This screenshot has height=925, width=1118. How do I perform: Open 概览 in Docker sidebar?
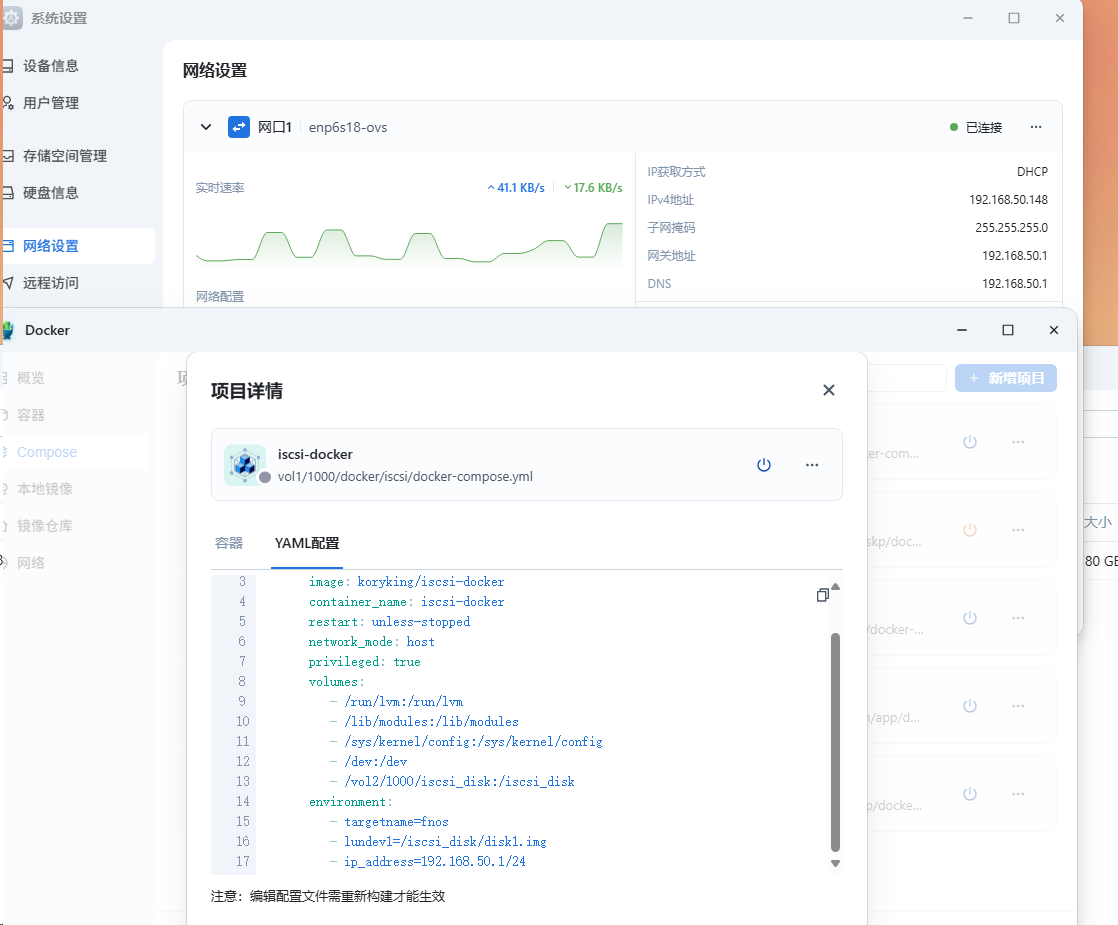pos(31,378)
